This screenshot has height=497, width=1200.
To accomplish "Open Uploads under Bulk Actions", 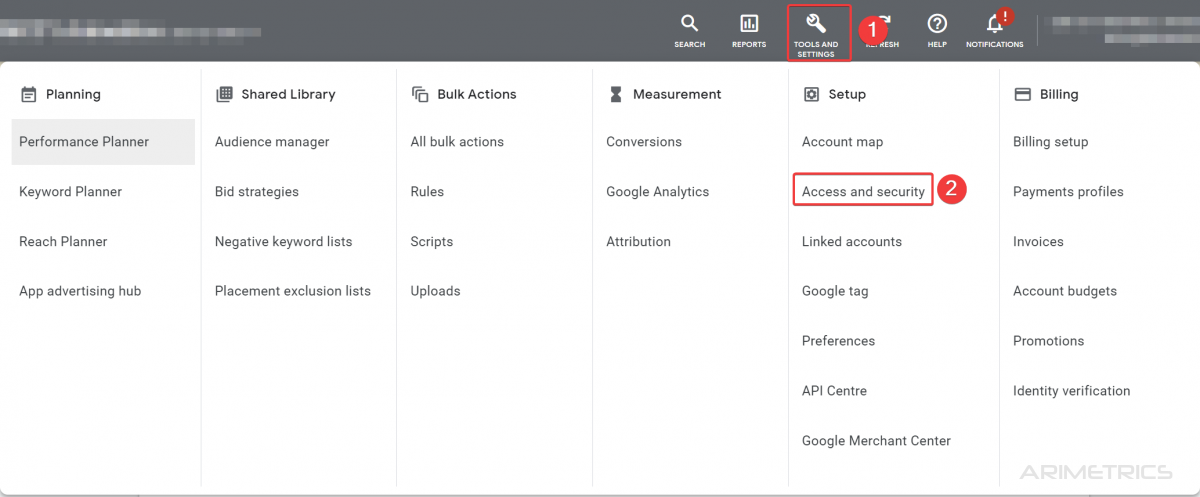I will click(435, 291).
